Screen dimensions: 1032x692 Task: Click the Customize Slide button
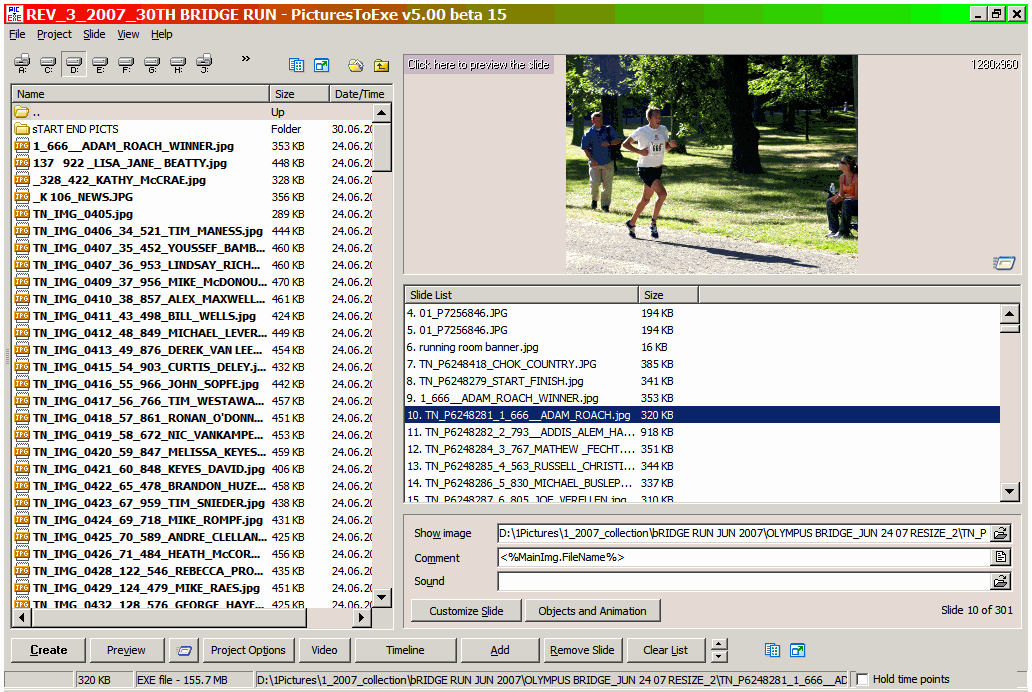click(466, 611)
